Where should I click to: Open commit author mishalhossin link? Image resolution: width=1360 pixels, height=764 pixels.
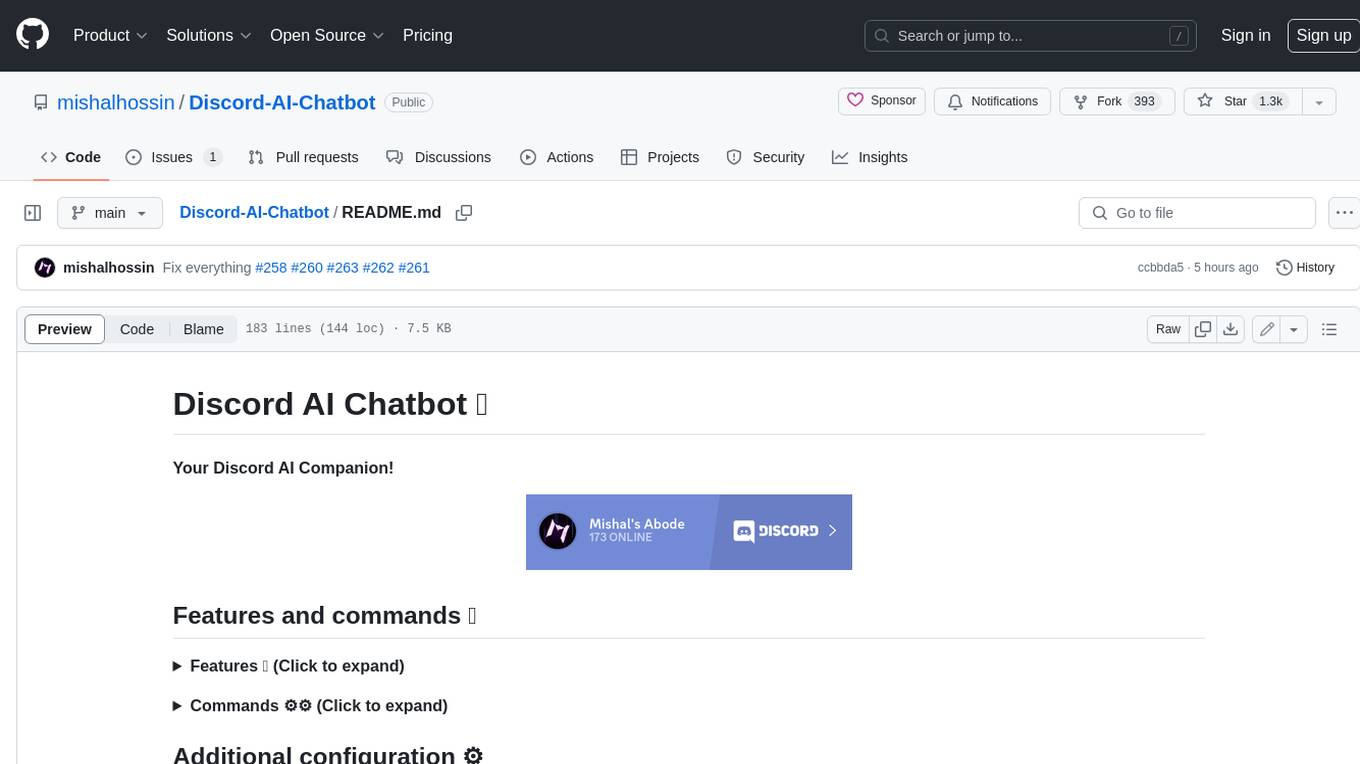pyautogui.click(x=109, y=267)
